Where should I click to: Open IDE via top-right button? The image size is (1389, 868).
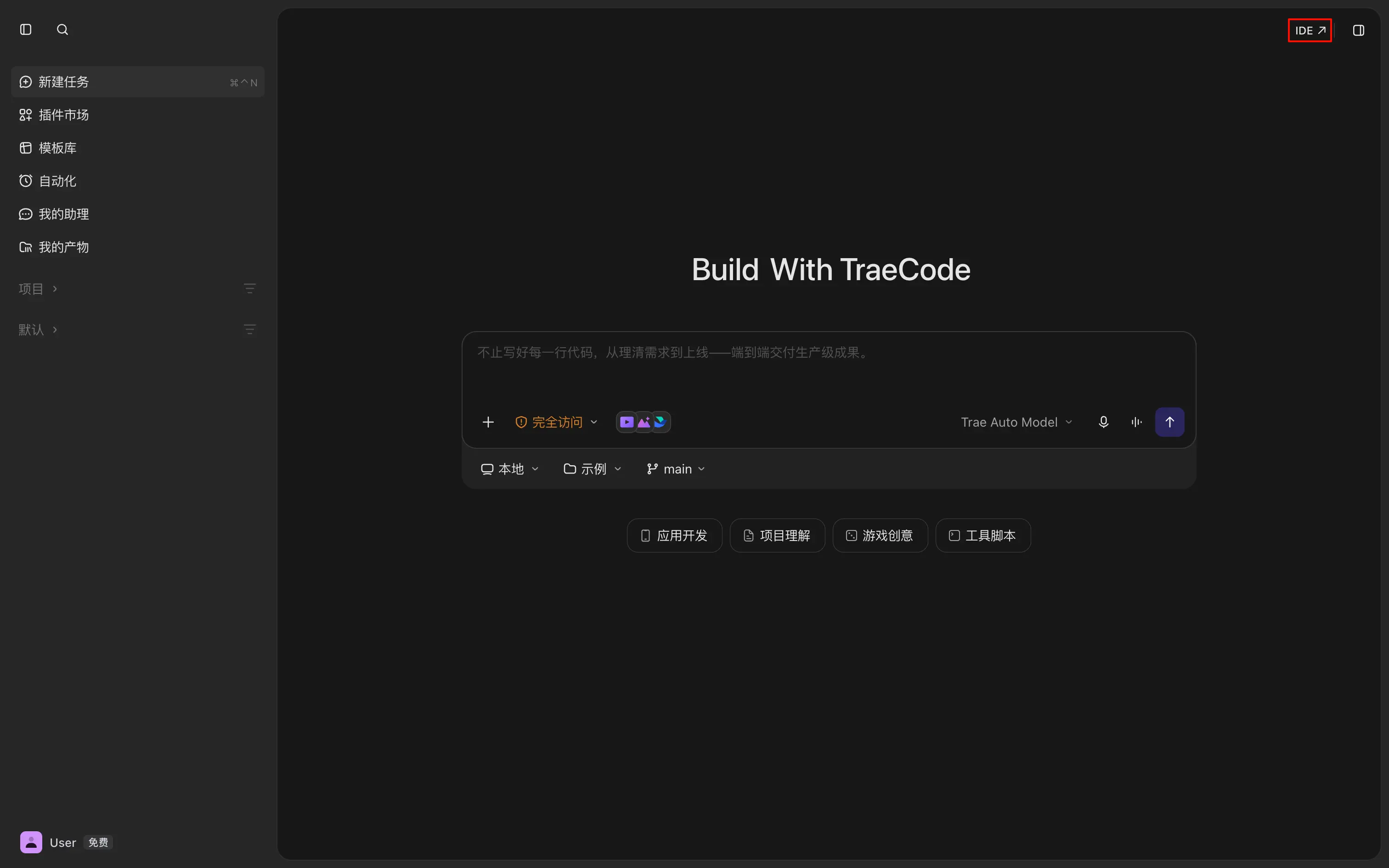1310,30
